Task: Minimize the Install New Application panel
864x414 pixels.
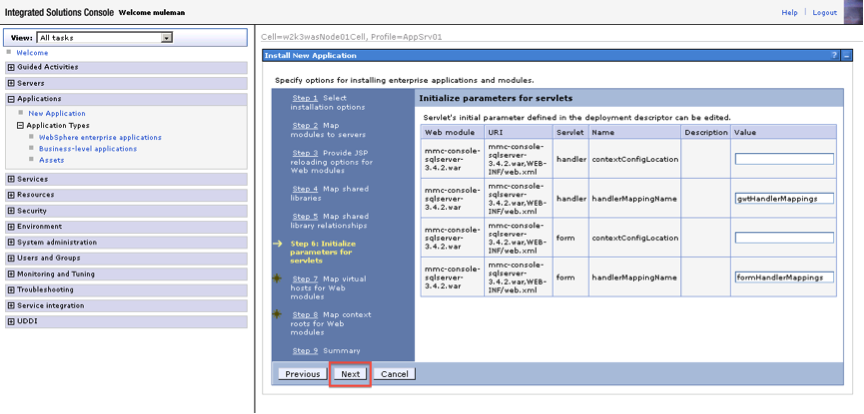Action: pos(847,55)
